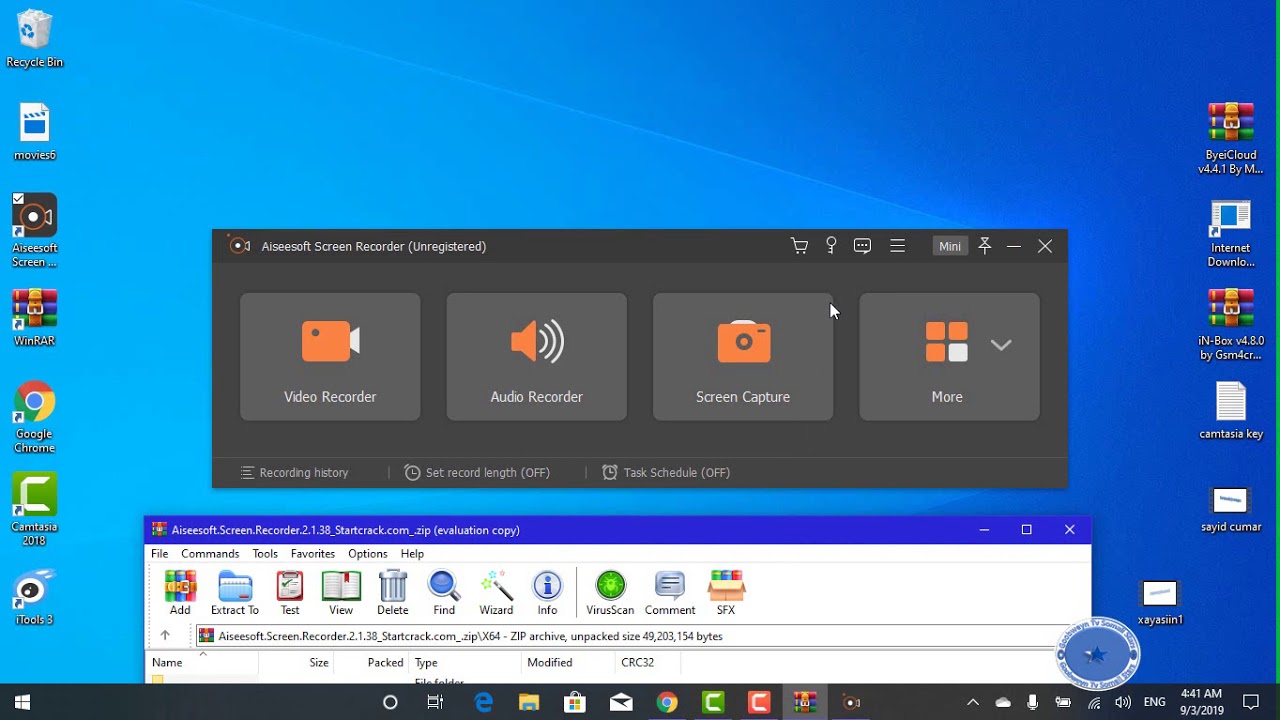Toggle Set record length (OFF)
This screenshot has height=720, width=1280.
tap(477, 473)
